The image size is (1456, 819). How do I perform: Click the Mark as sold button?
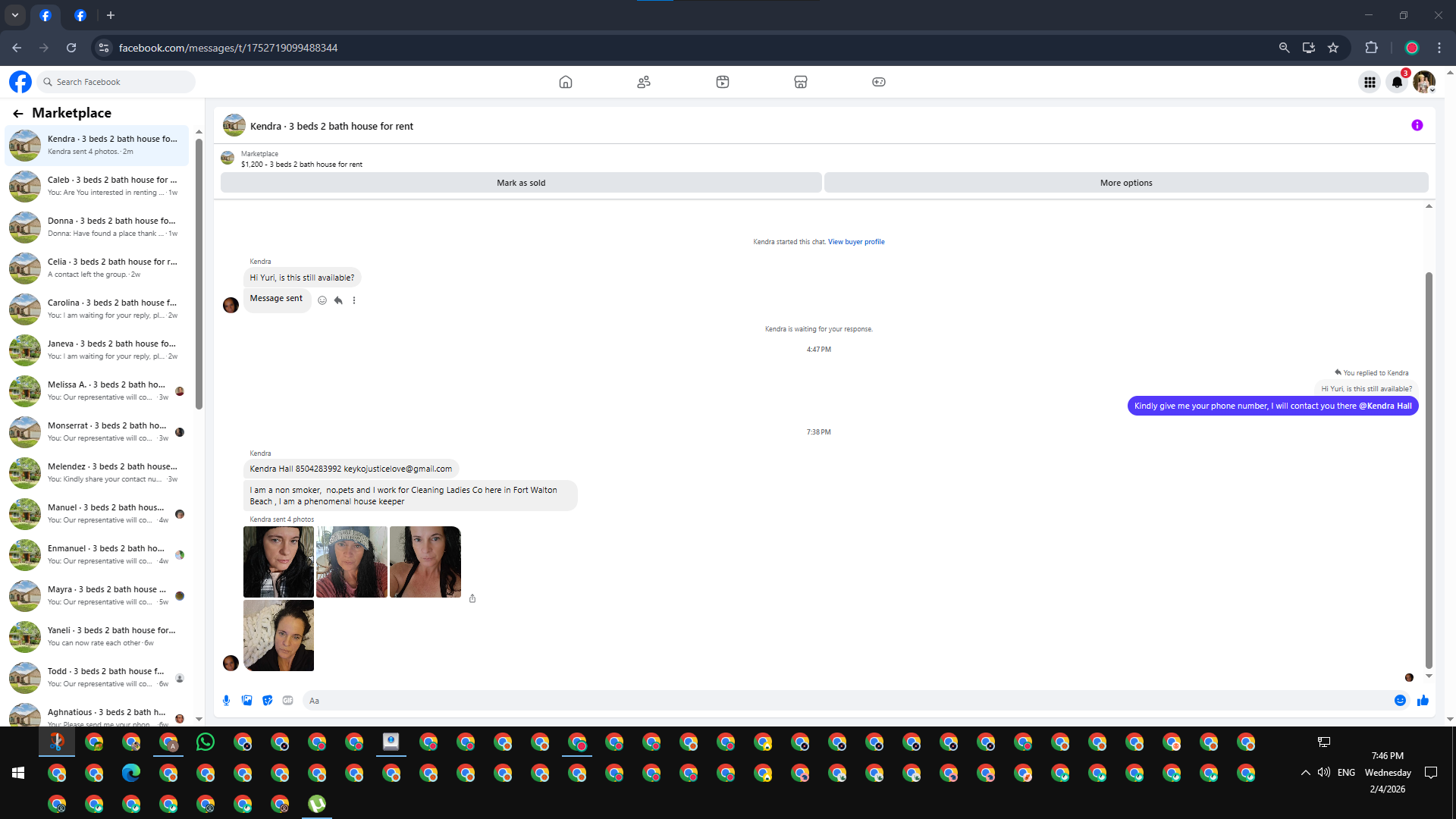click(x=521, y=183)
